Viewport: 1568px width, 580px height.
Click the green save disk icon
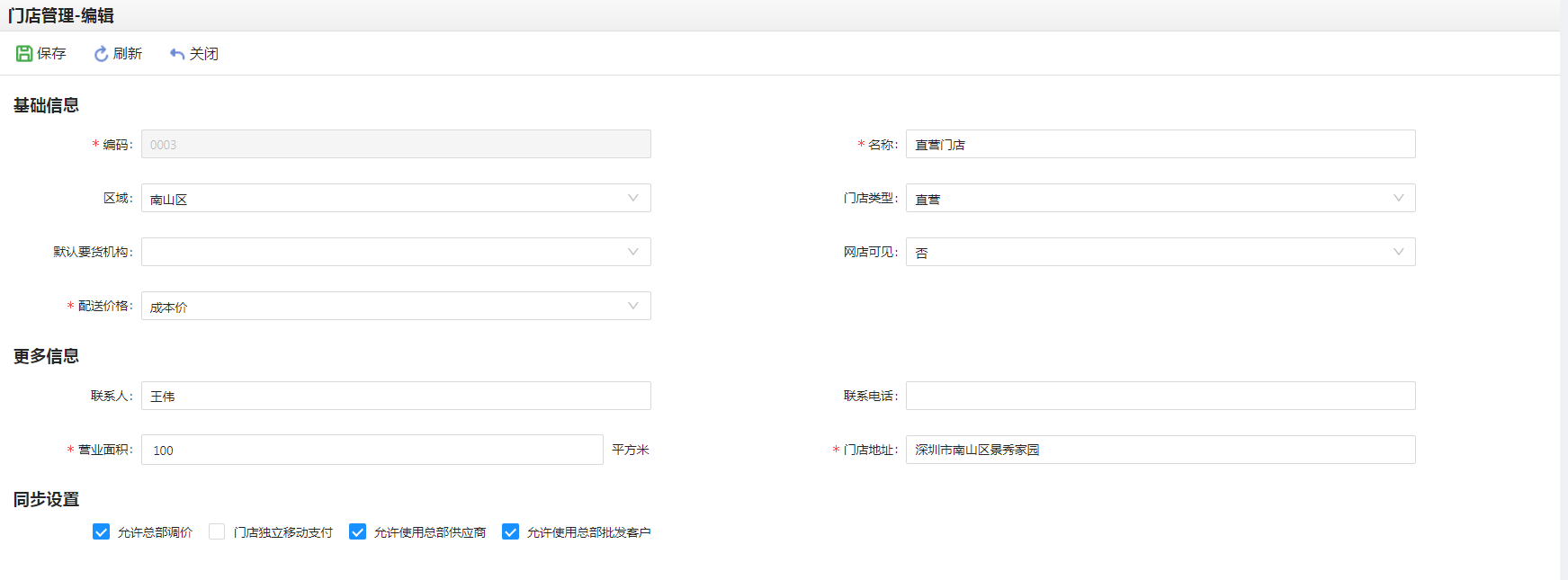tap(24, 54)
